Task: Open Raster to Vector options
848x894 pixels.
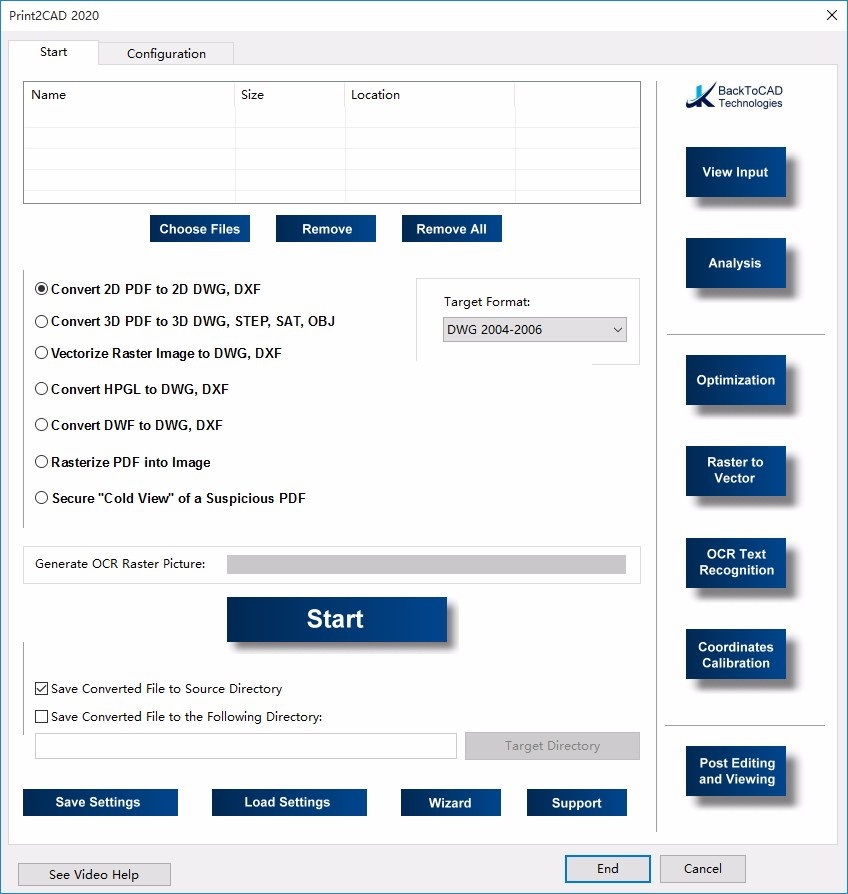Action: pos(735,470)
